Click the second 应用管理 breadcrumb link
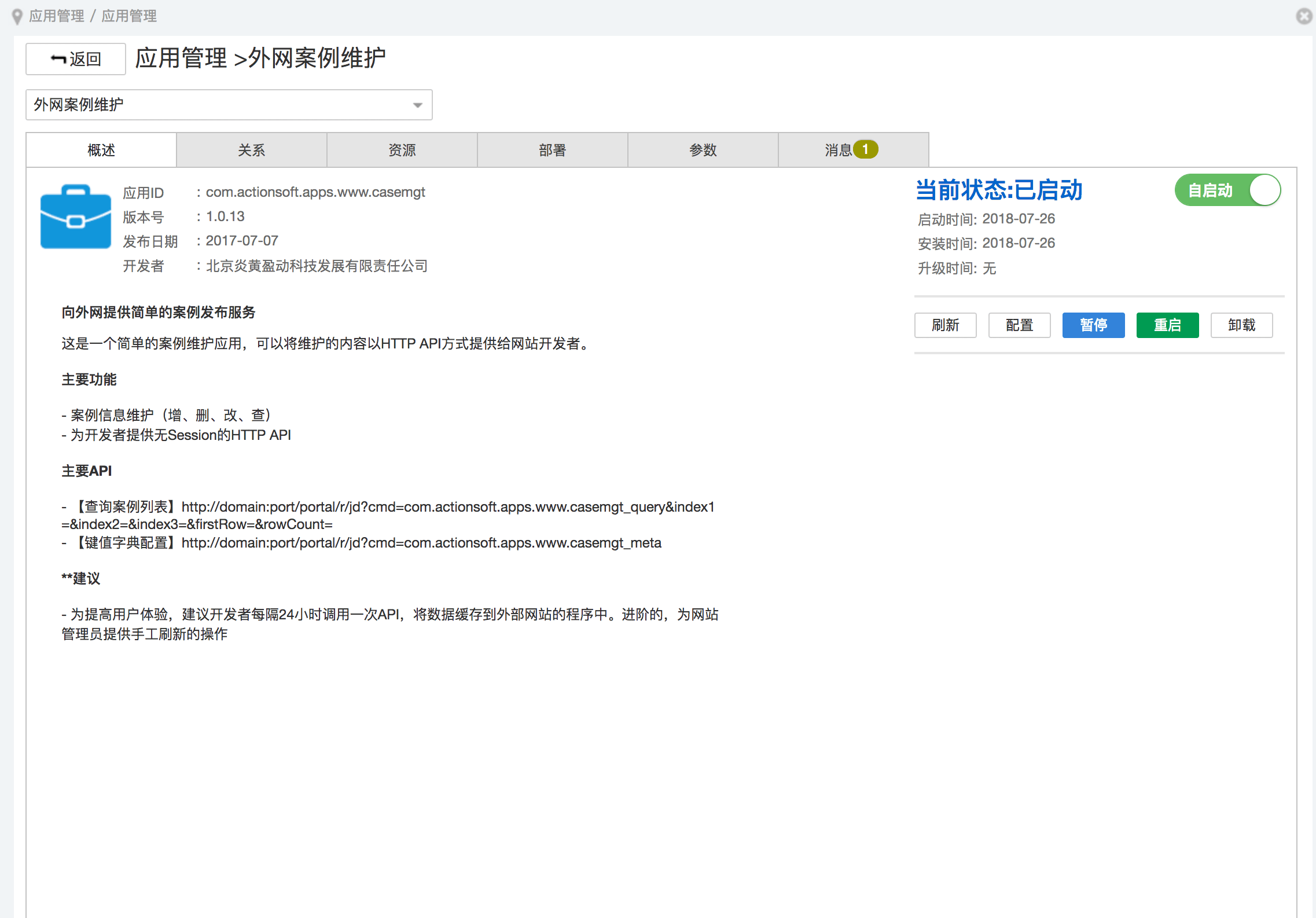The height and width of the screenshot is (918, 1316). coord(129,16)
